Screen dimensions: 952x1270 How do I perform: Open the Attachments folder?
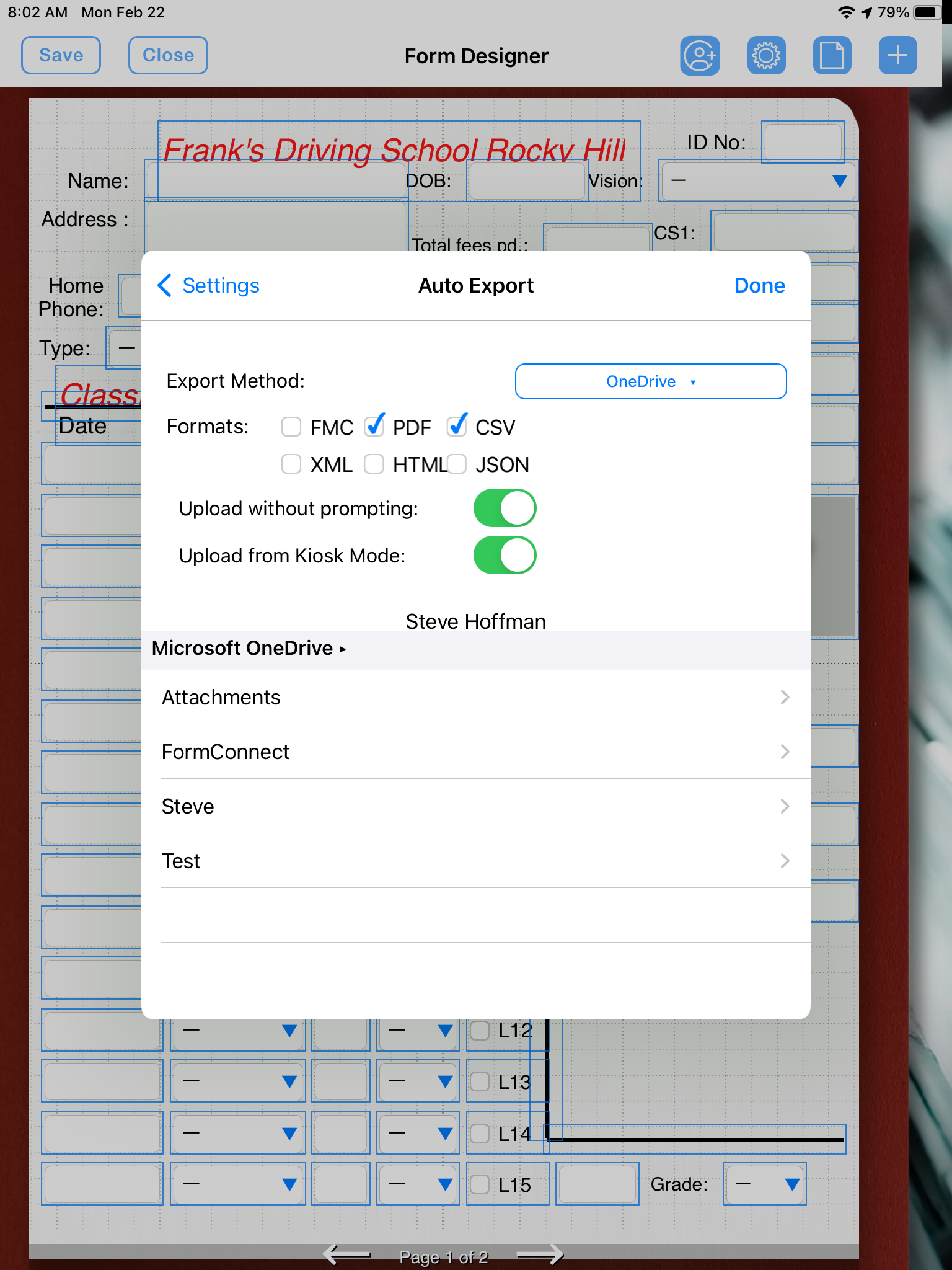(476, 697)
